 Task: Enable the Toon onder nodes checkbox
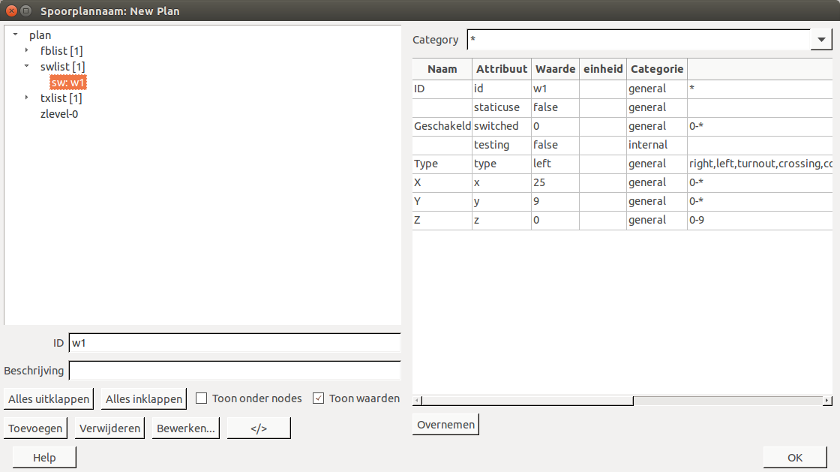202,398
